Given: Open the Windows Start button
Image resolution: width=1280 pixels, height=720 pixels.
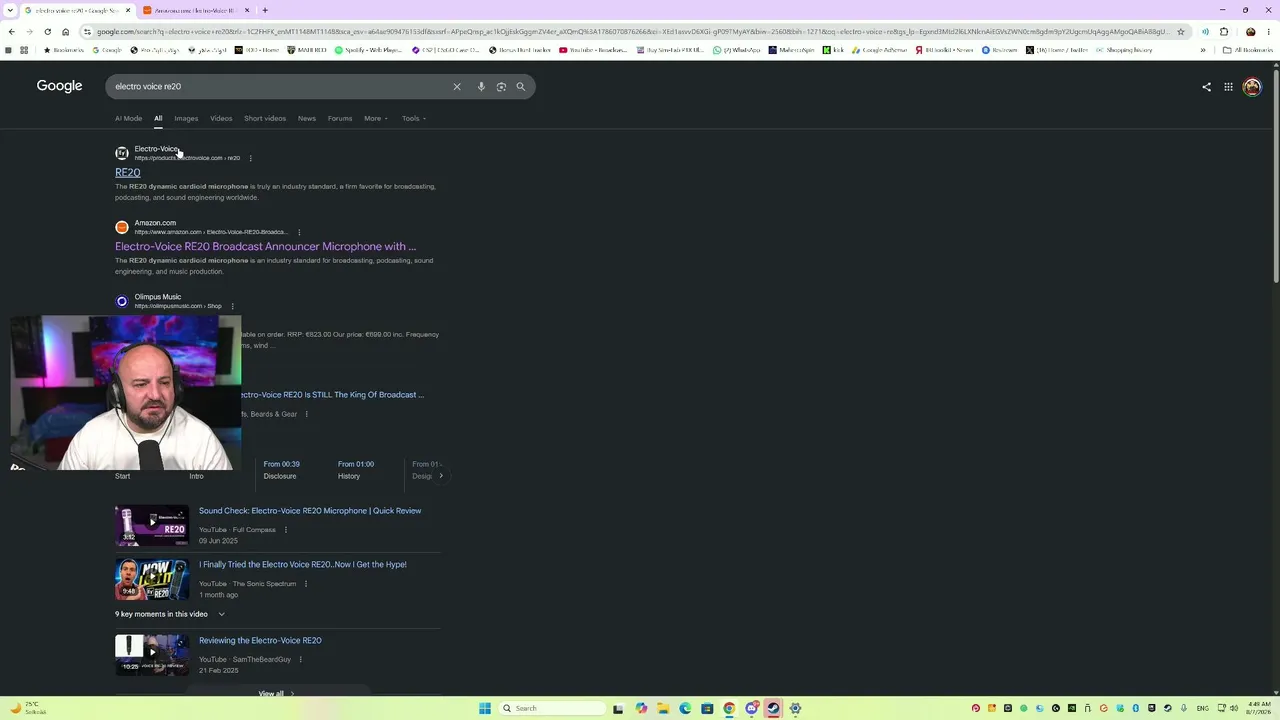Looking at the screenshot, I should coord(485,708).
